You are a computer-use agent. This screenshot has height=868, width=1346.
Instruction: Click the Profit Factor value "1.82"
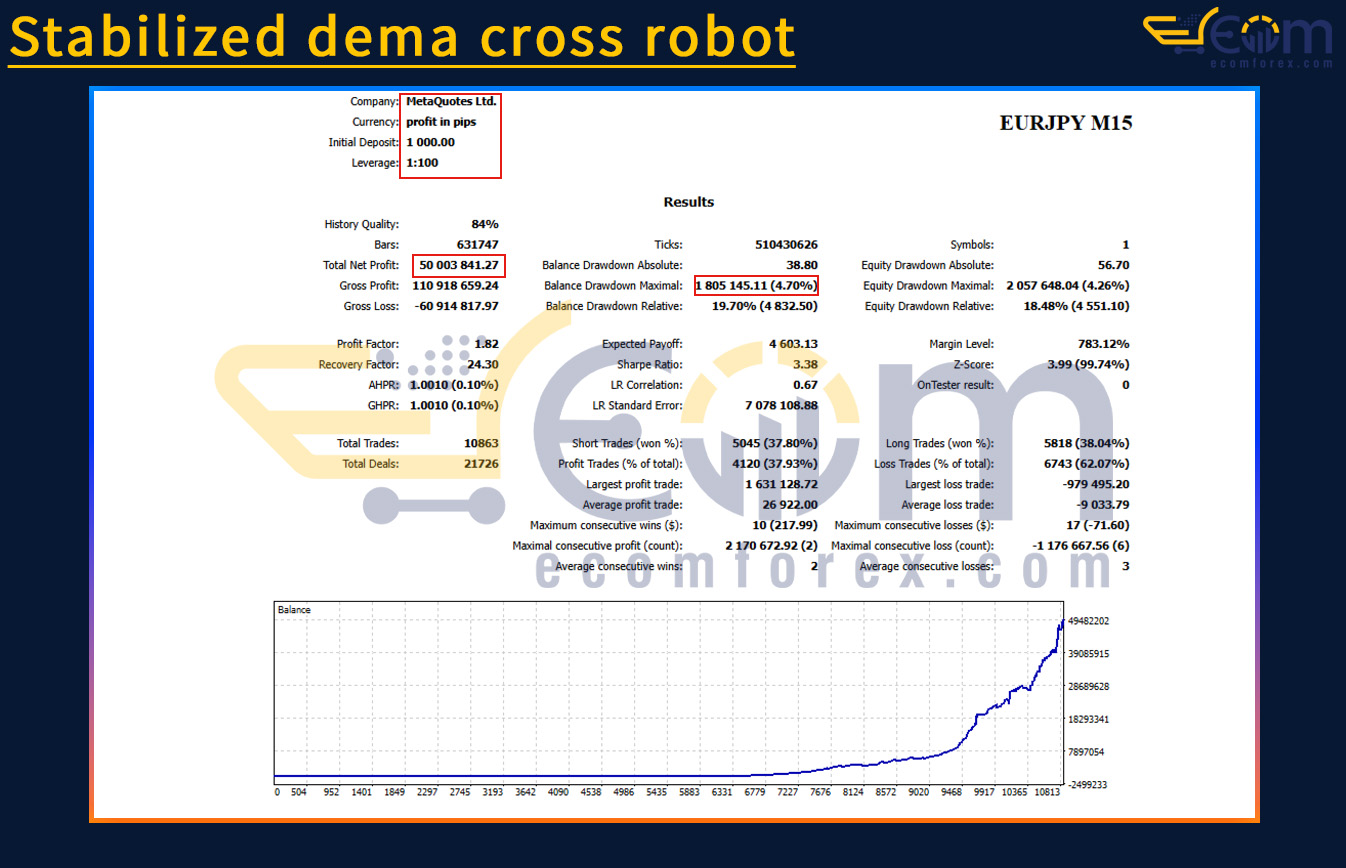pos(487,344)
